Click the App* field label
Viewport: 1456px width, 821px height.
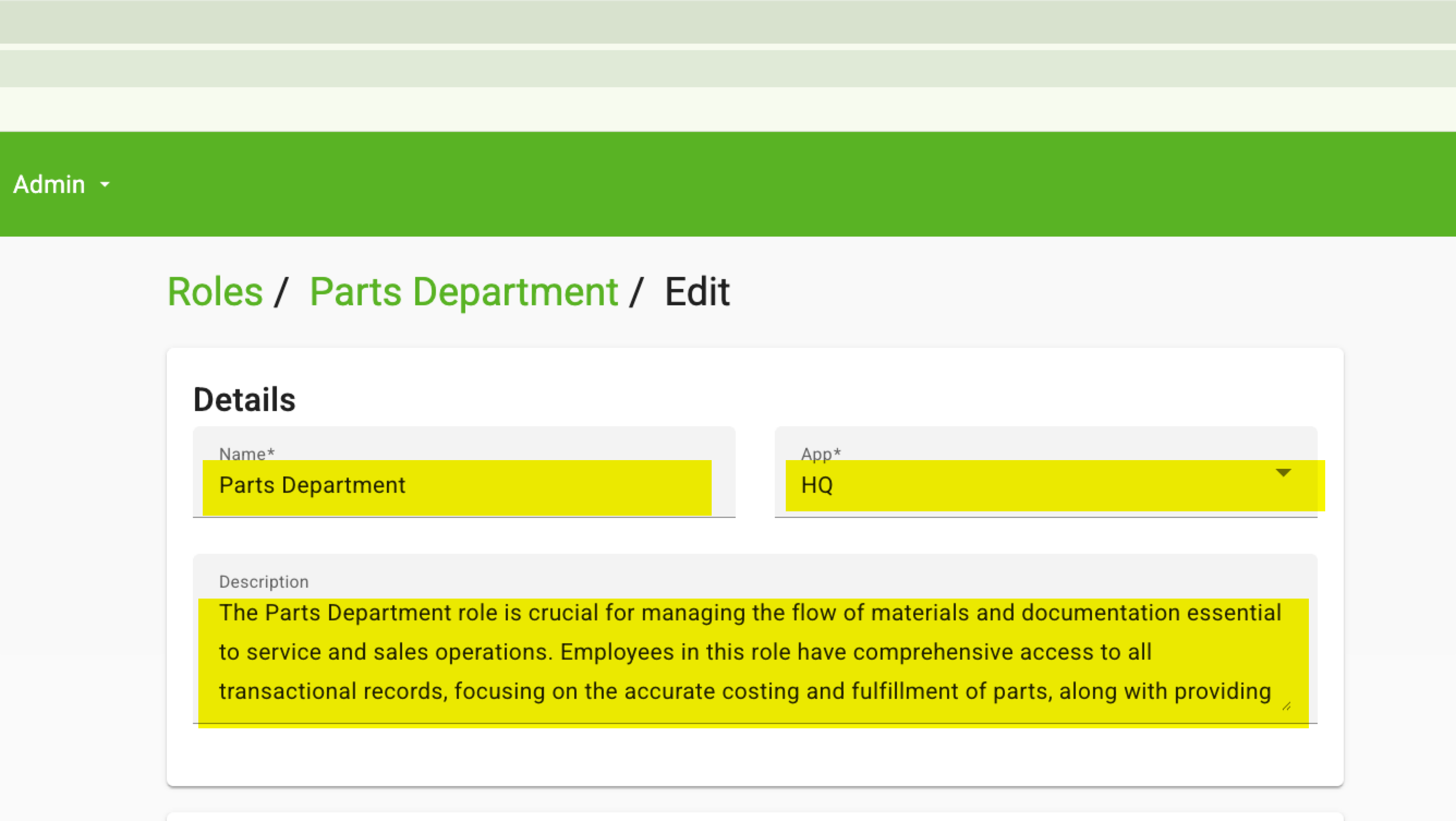point(821,454)
